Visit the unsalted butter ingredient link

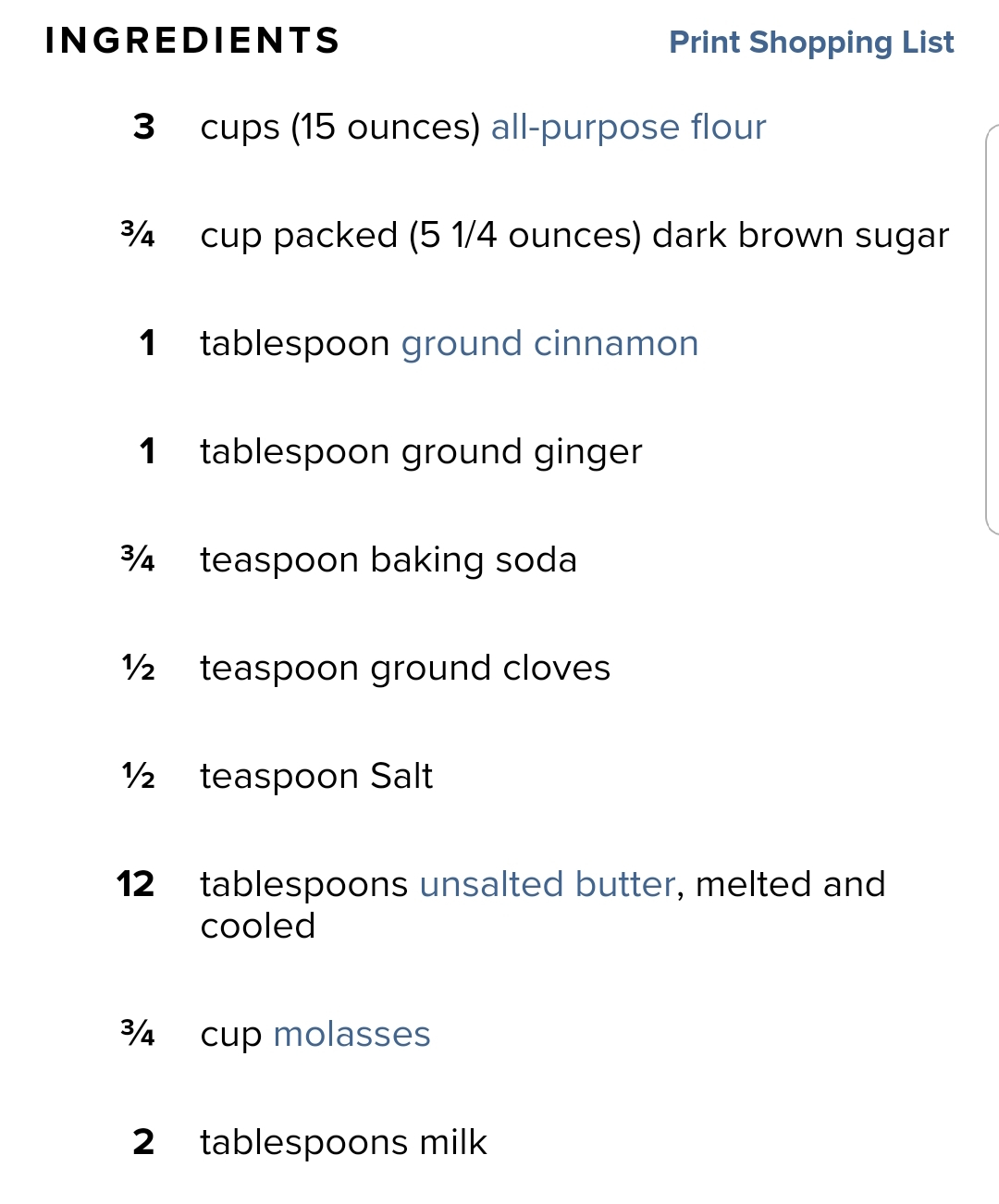tap(548, 884)
